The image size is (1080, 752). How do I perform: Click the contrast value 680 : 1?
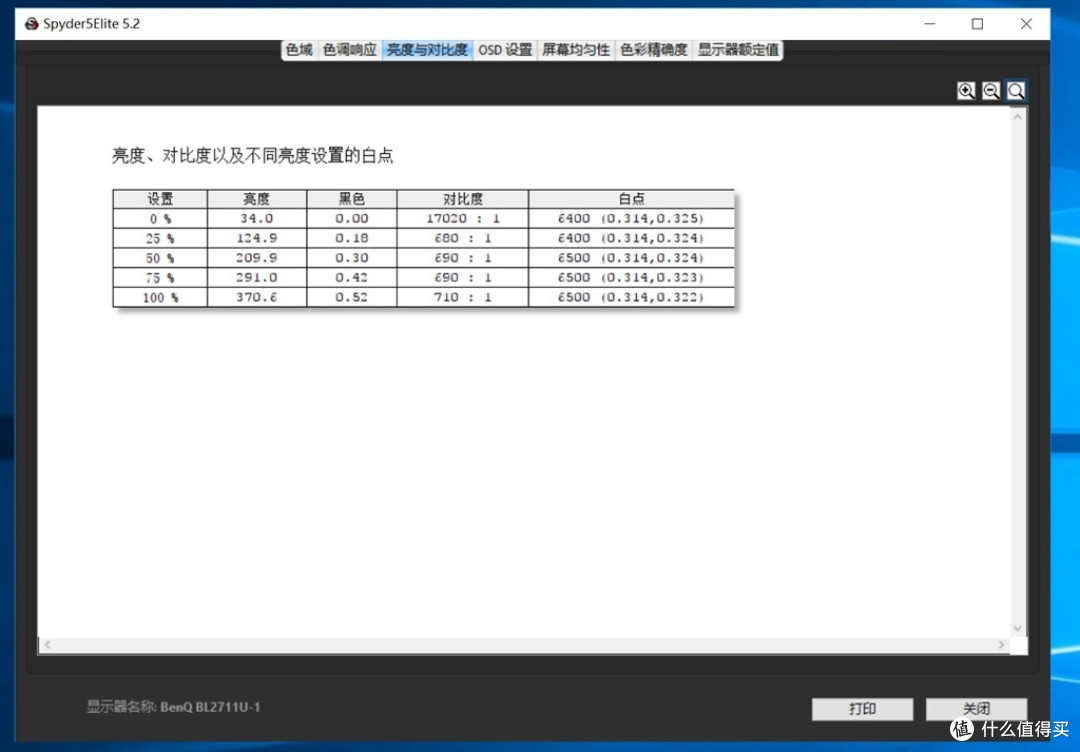click(463, 238)
